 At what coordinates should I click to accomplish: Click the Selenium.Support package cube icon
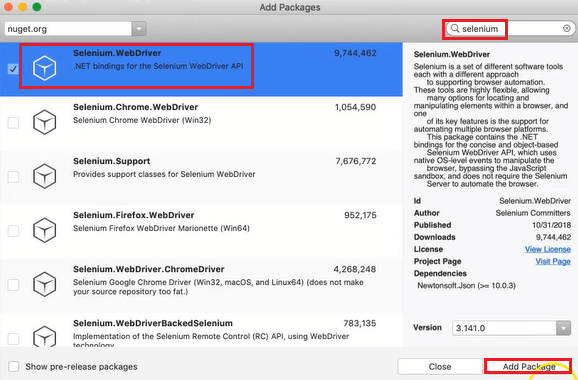(x=44, y=176)
